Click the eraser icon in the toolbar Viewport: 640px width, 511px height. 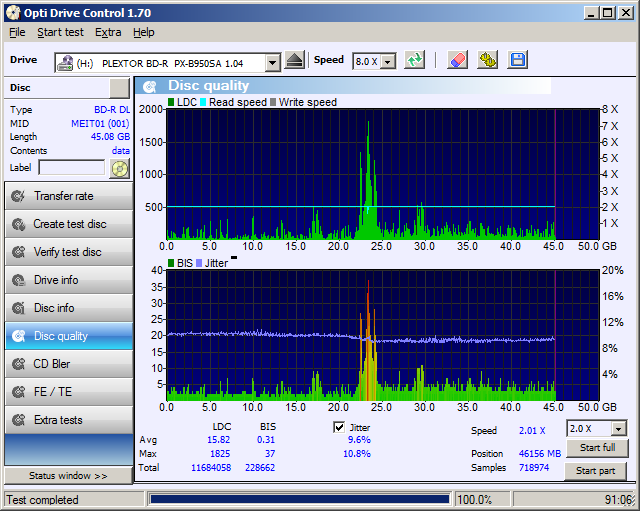click(457, 60)
